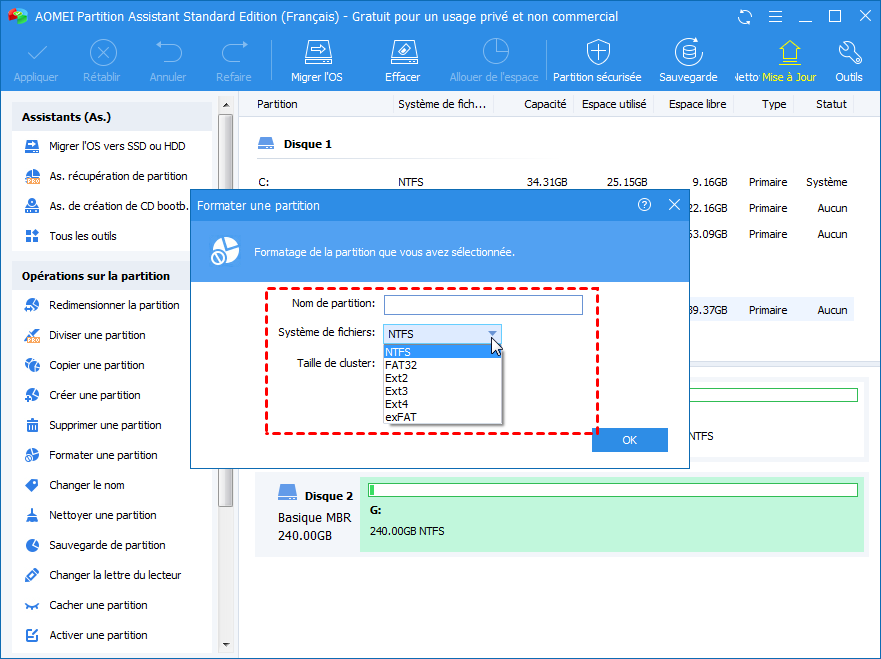This screenshot has height=659, width=881.
Task: Select exFAT in file system list
Action: 442,417
